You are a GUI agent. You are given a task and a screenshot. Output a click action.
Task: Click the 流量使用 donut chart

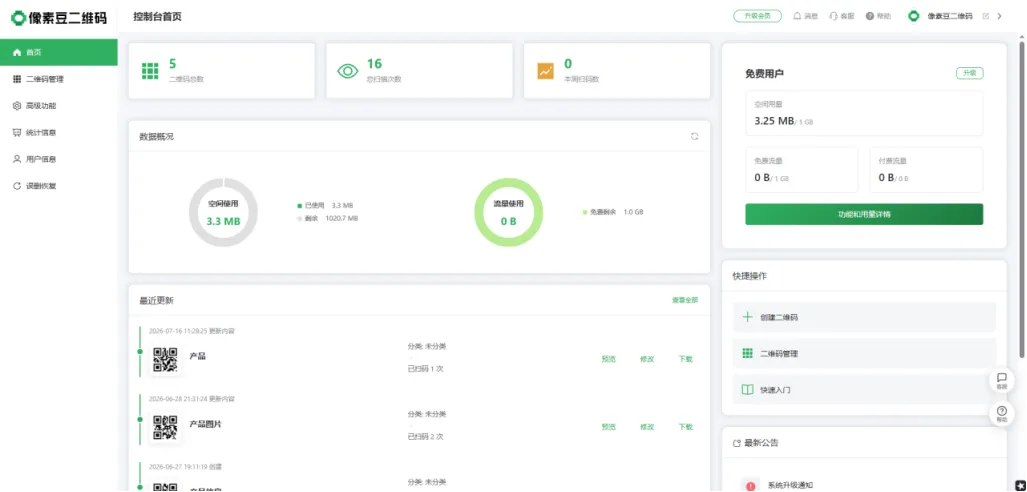tap(509, 212)
